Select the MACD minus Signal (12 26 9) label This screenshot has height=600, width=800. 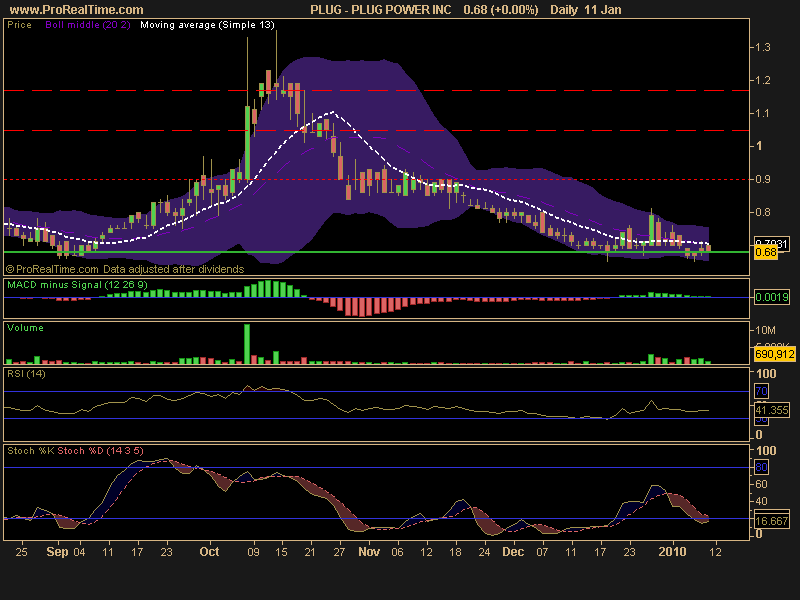[x=77, y=285]
